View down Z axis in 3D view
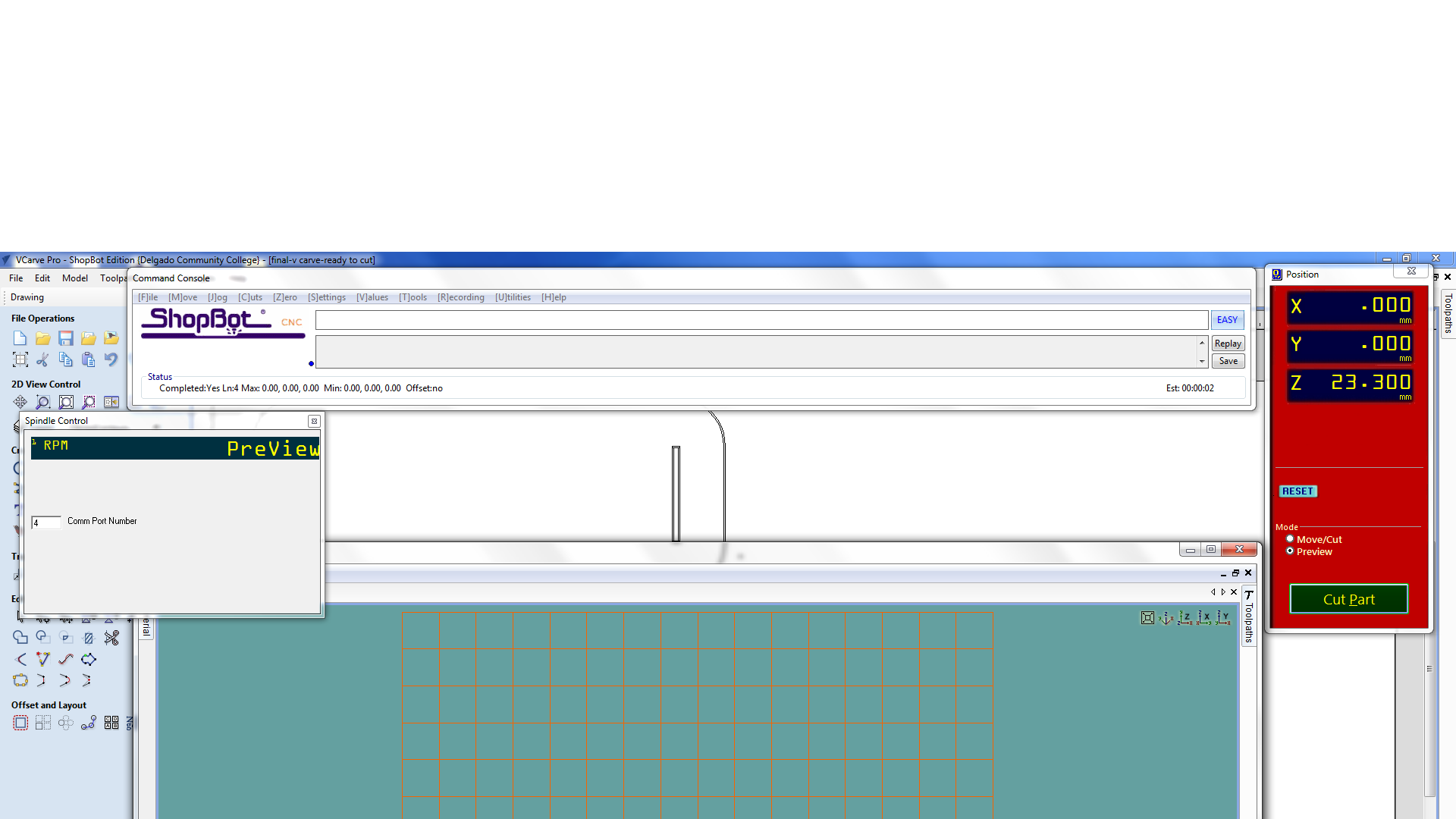 click(x=1185, y=618)
